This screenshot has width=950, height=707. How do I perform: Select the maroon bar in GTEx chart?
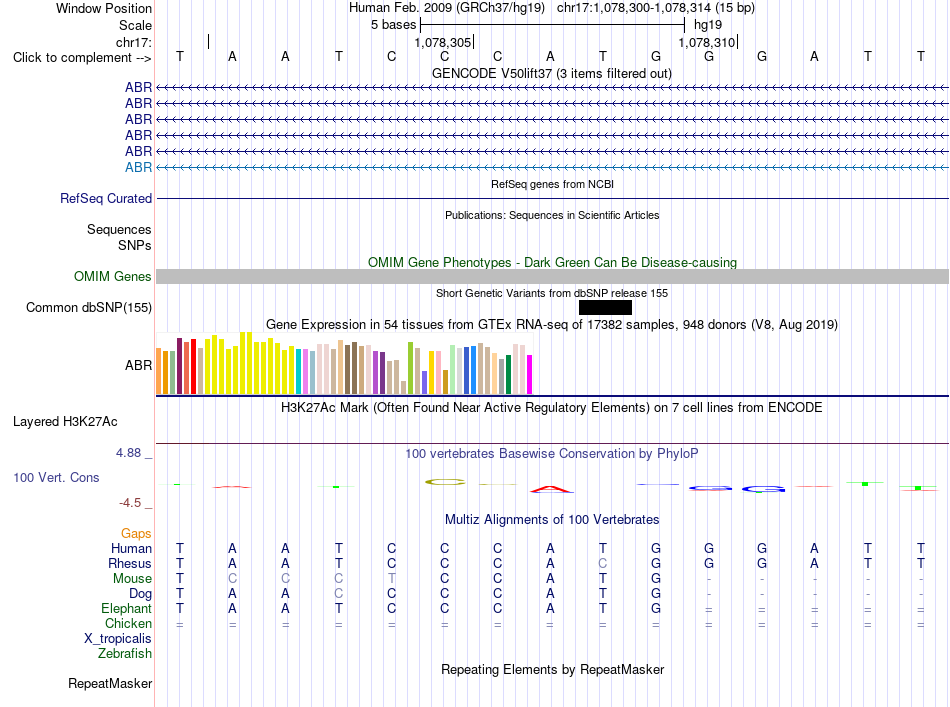179,366
